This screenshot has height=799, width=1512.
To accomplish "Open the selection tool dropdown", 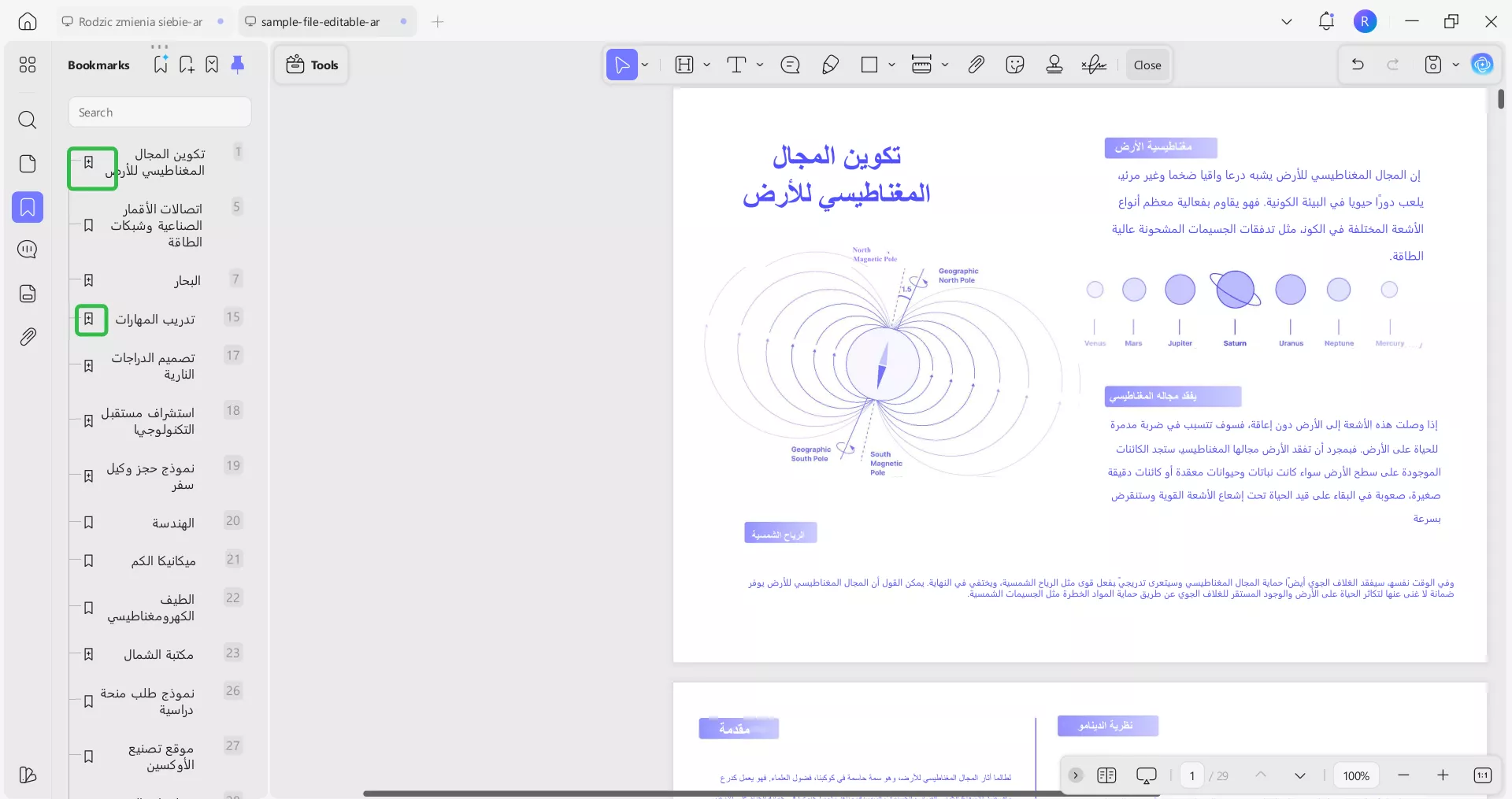I will coord(643,65).
